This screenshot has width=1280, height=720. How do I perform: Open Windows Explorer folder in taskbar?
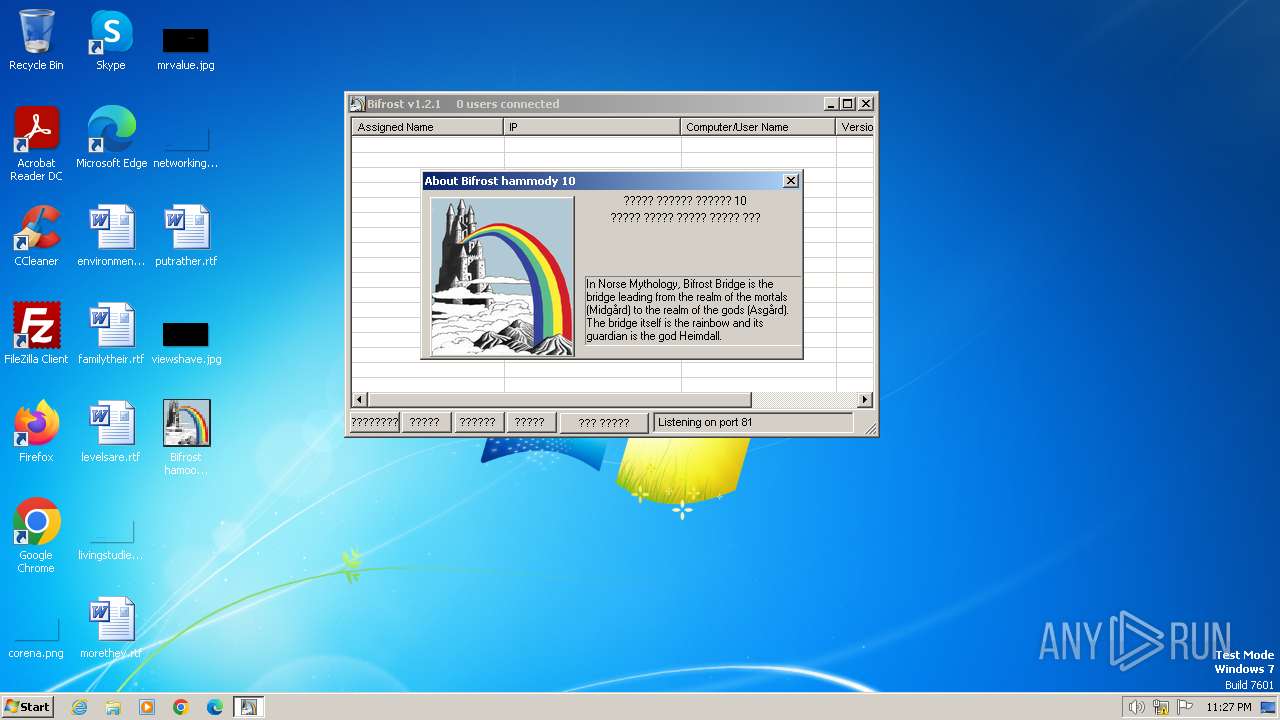click(113, 707)
